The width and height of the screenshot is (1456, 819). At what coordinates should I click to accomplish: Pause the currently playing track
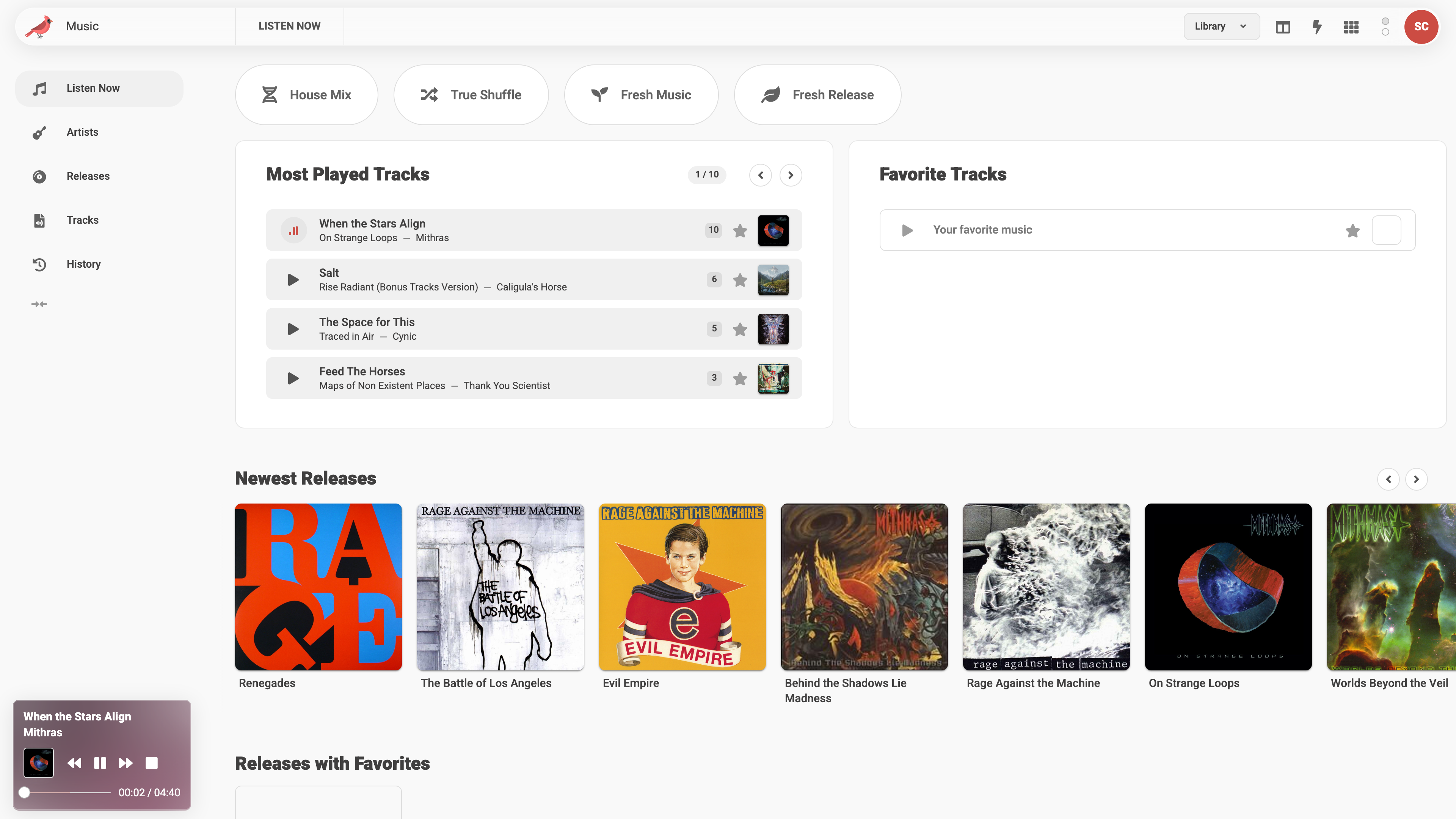(x=100, y=763)
